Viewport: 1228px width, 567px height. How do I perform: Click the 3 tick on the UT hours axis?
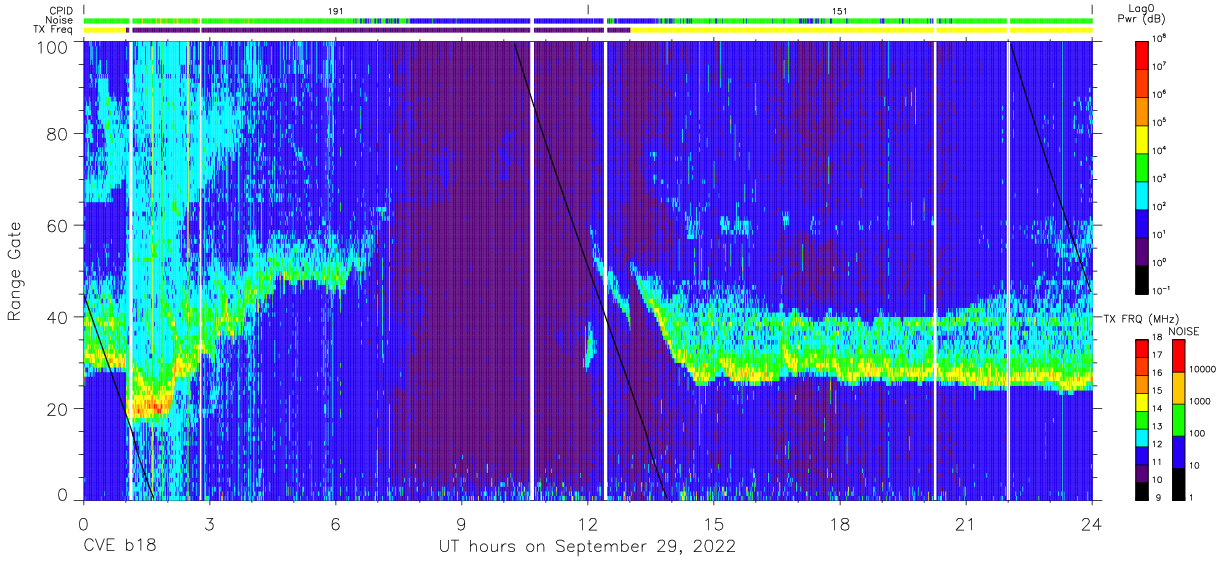(x=209, y=524)
